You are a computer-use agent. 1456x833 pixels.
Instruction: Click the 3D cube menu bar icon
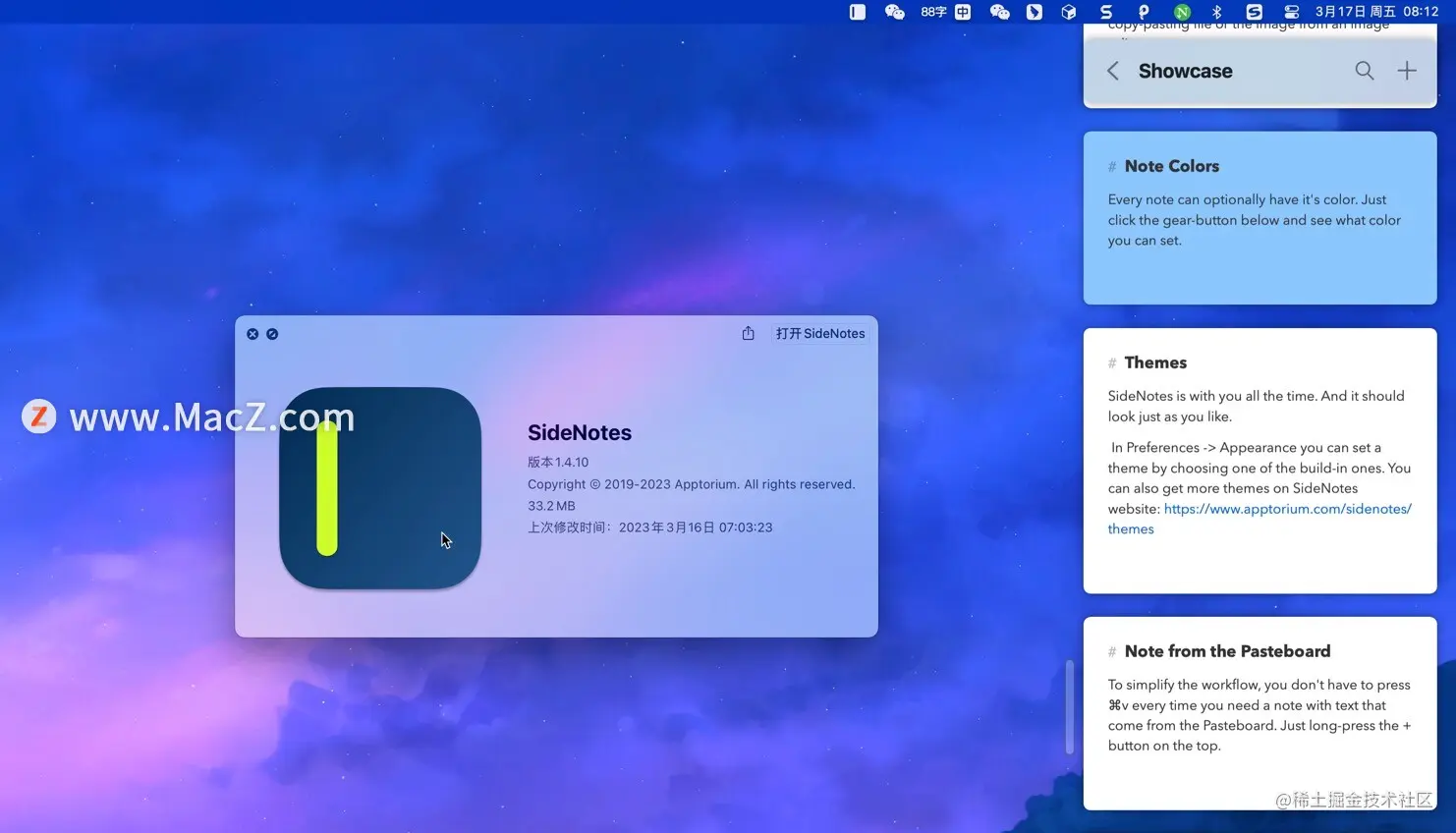click(x=1069, y=12)
